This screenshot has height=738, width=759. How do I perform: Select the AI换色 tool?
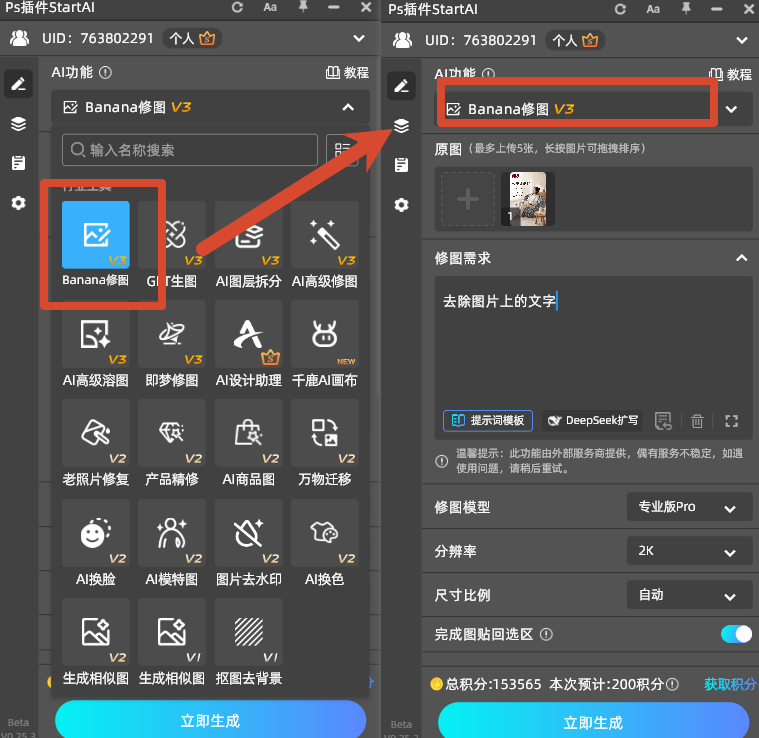tap(325, 533)
